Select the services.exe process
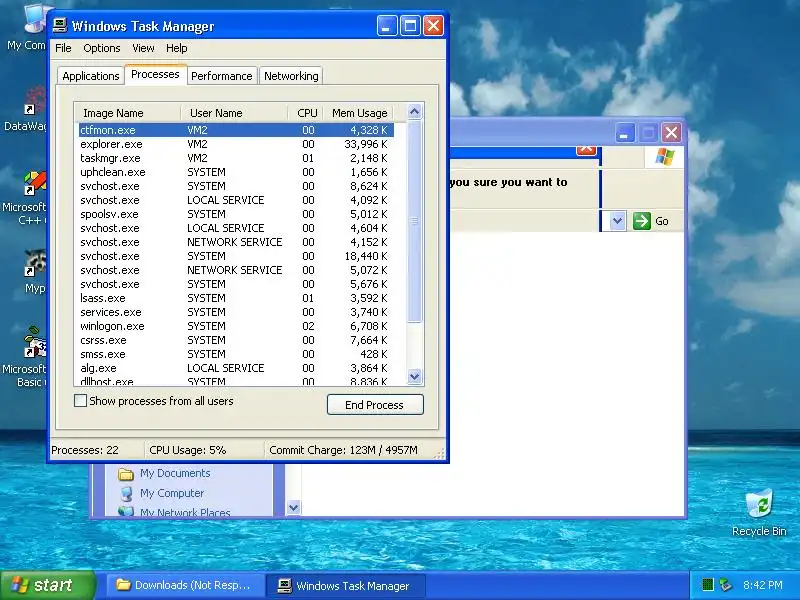The image size is (800, 600). click(x=236, y=312)
